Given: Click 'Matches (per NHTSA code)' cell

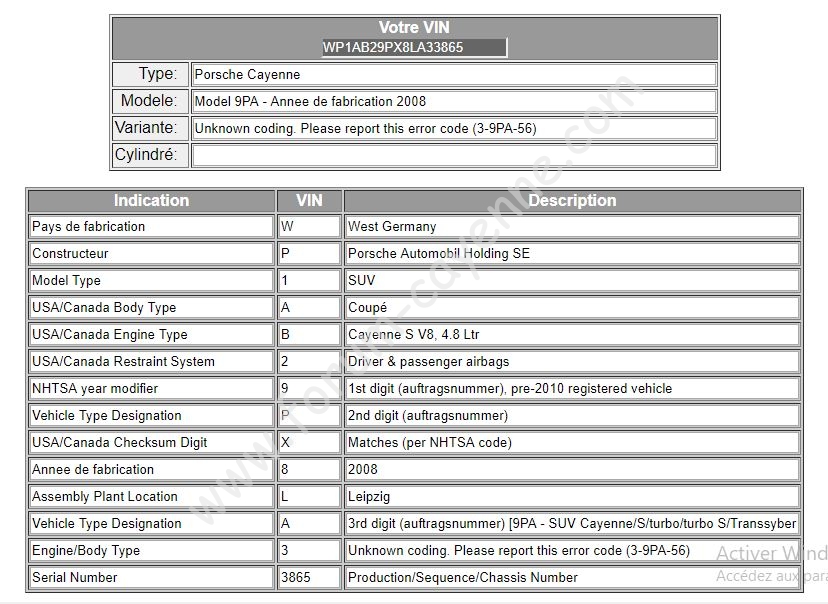Looking at the screenshot, I should coord(572,442).
